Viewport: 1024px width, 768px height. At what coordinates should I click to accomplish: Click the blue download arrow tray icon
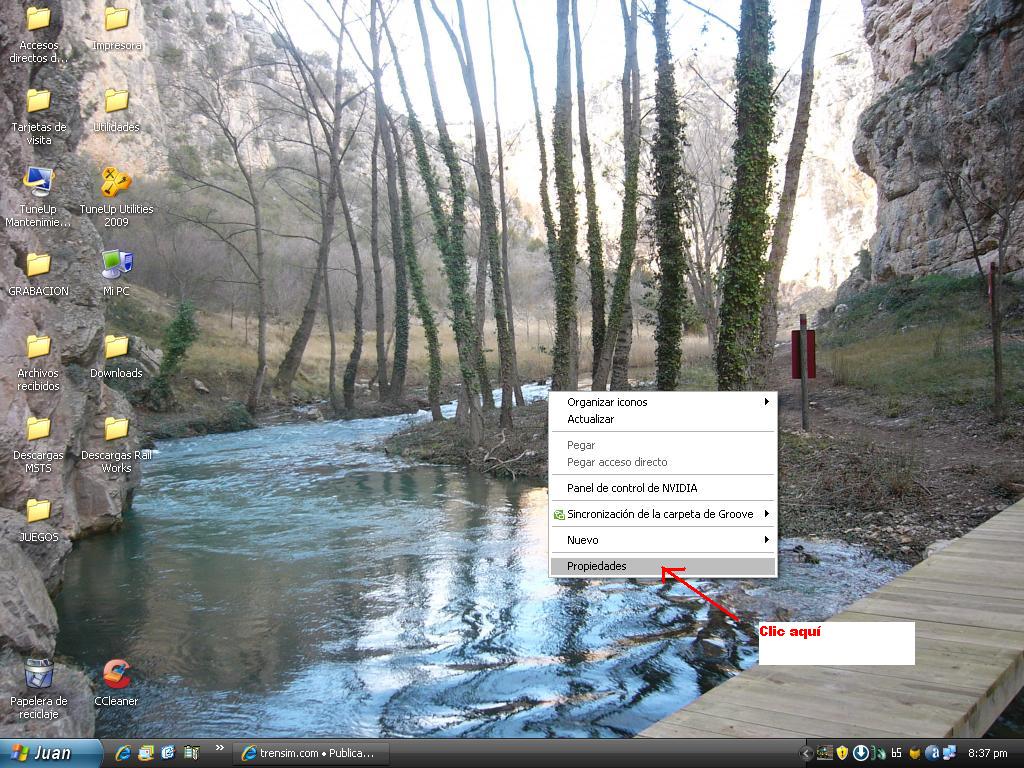(861, 753)
